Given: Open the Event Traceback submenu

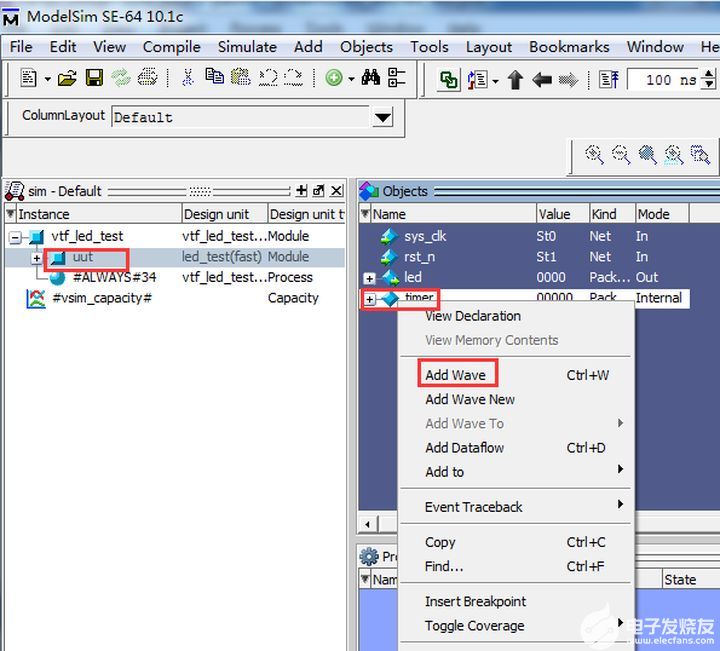Looking at the screenshot, I should pos(517,507).
